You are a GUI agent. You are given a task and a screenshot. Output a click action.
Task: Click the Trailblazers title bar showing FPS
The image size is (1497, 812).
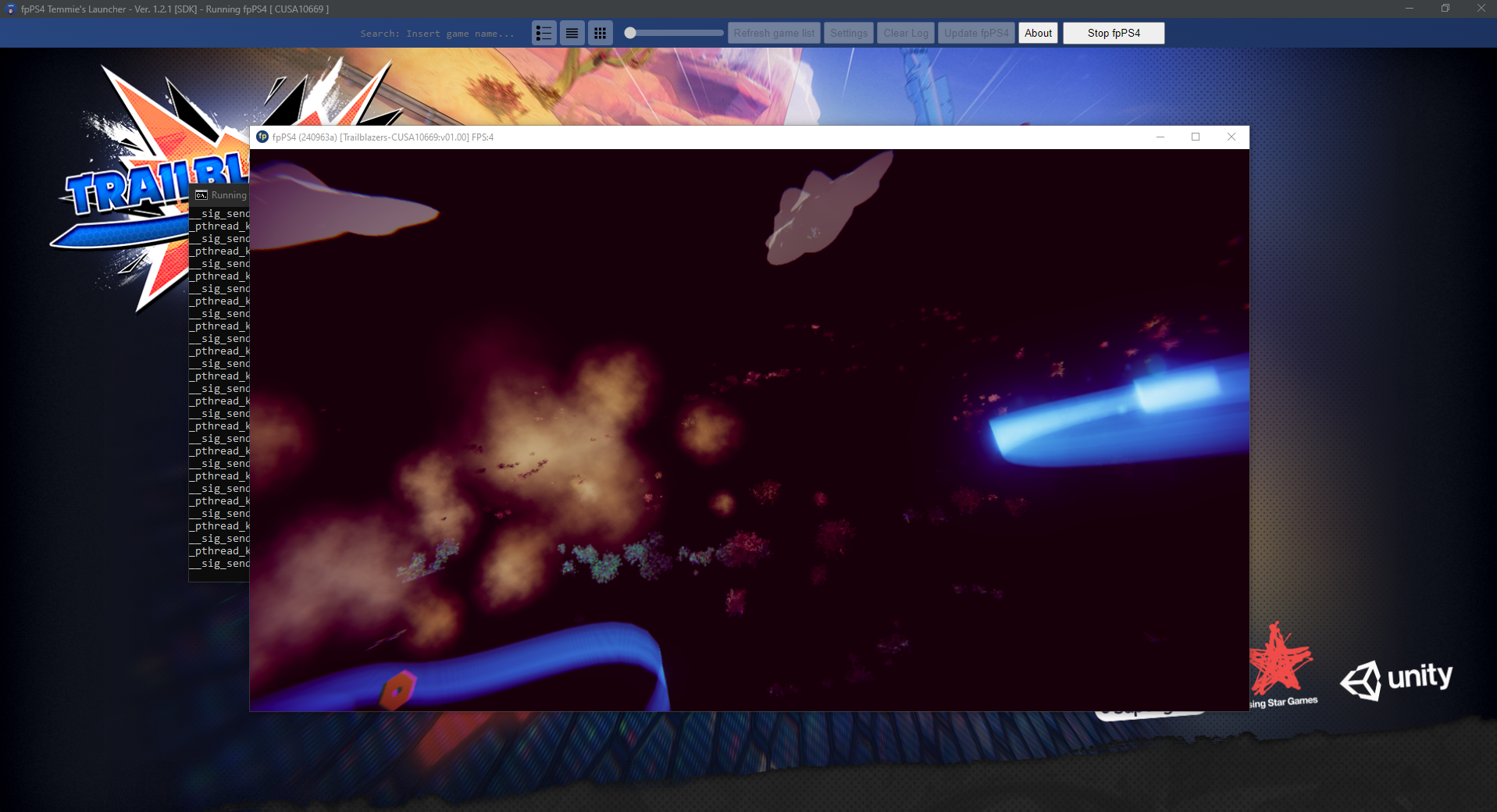[382, 137]
